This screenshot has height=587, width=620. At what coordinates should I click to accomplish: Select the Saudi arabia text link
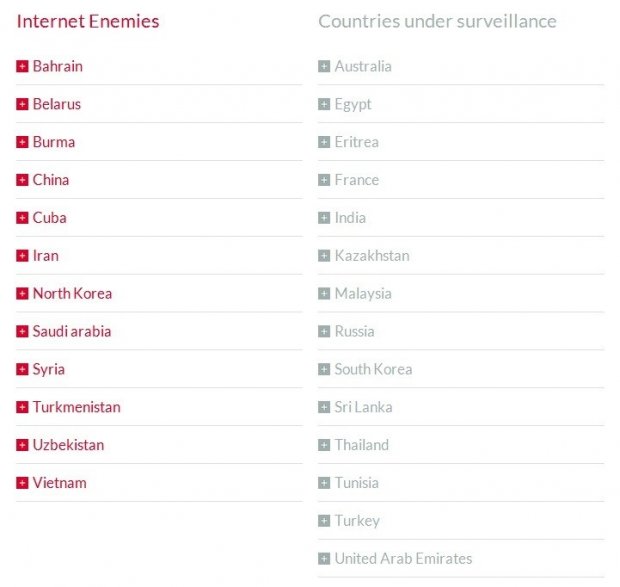[72, 331]
